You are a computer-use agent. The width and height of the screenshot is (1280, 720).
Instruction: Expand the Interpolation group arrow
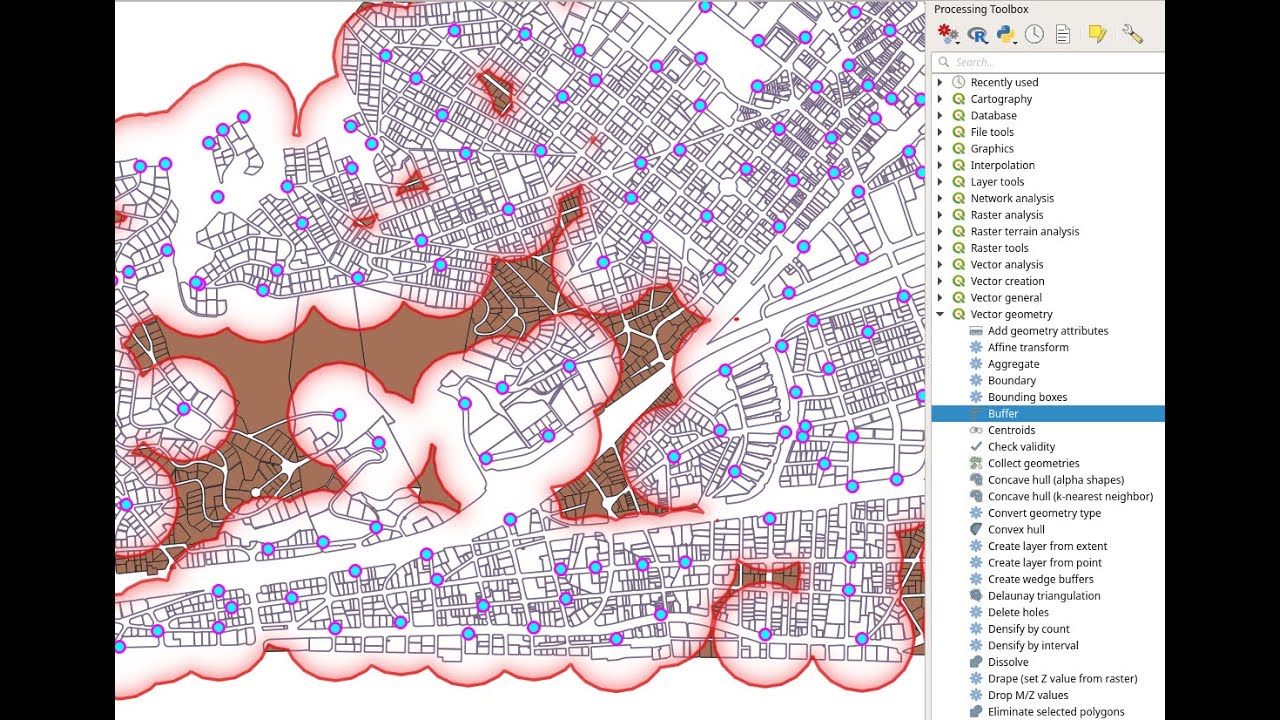coord(940,165)
